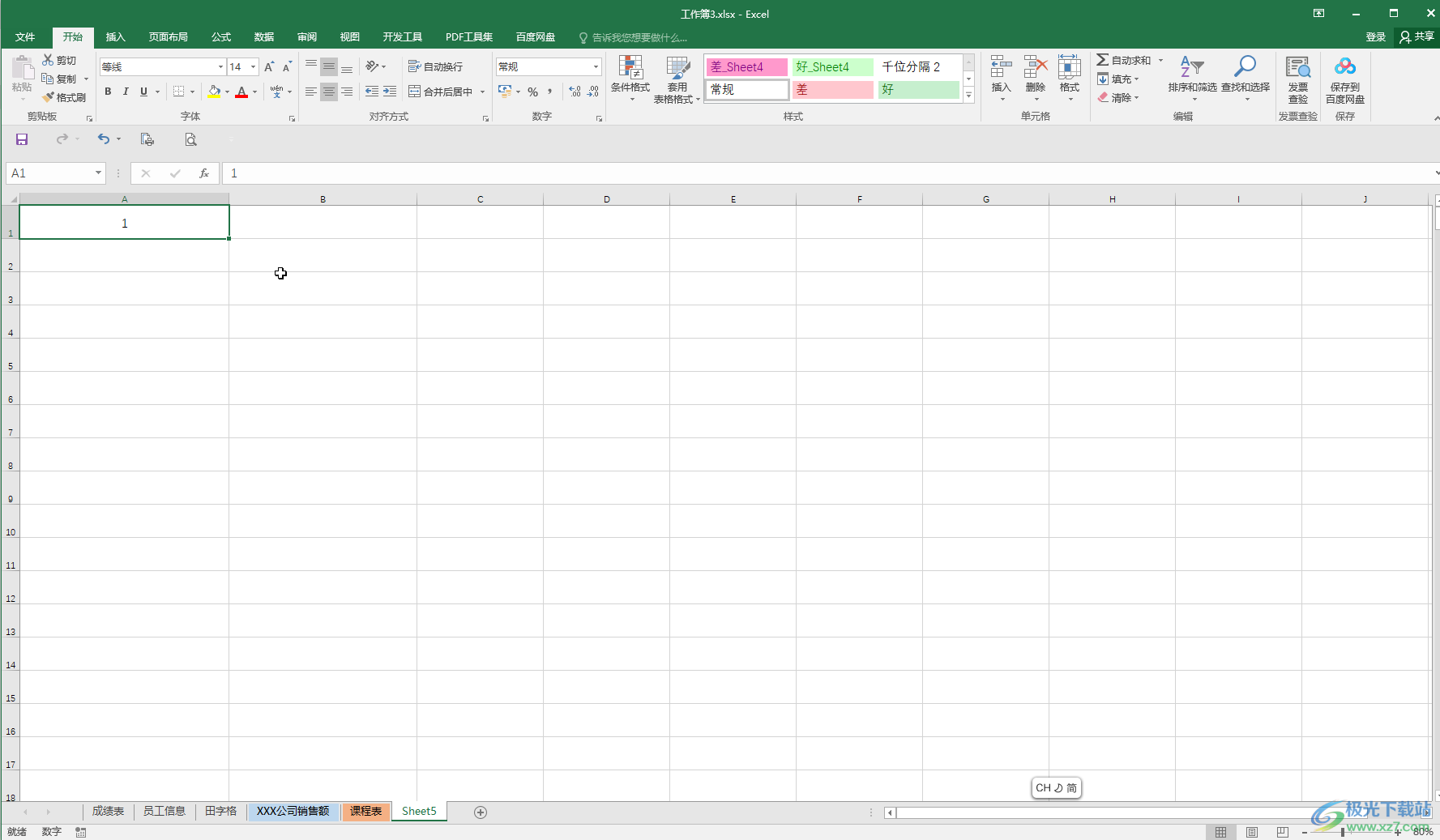Toggle Italic formatting
1440x840 pixels.
pyautogui.click(x=126, y=92)
